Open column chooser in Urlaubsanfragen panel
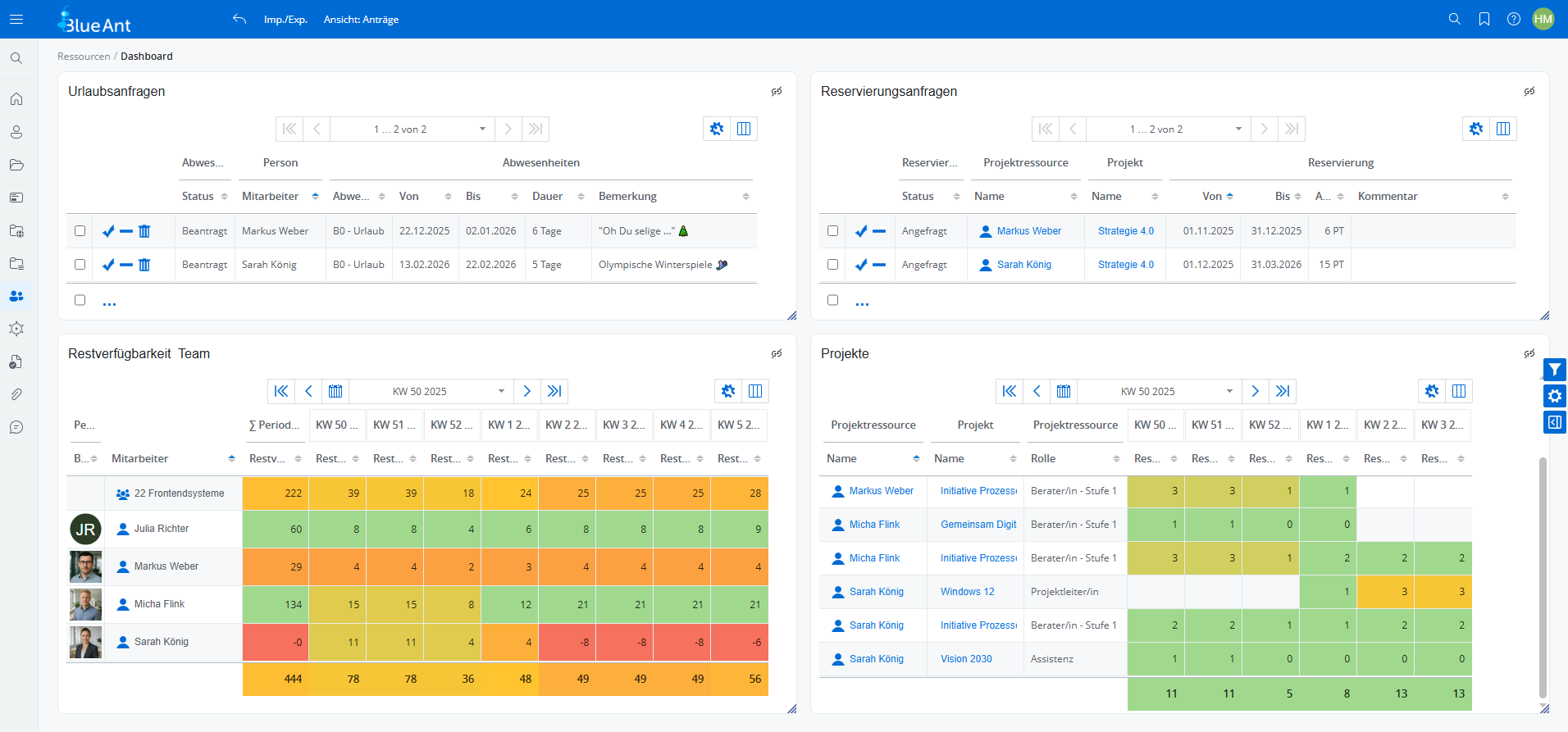The width and height of the screenshot is (1568, 732). pyautogui.click(x=744, y=129)
